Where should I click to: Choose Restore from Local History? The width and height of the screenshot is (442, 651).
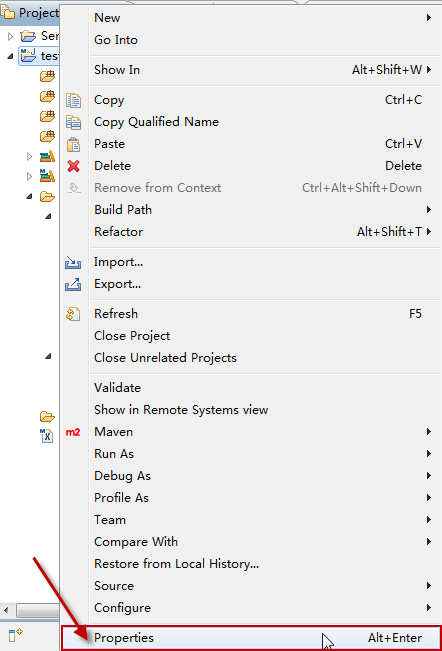click(x=176, y=564)
